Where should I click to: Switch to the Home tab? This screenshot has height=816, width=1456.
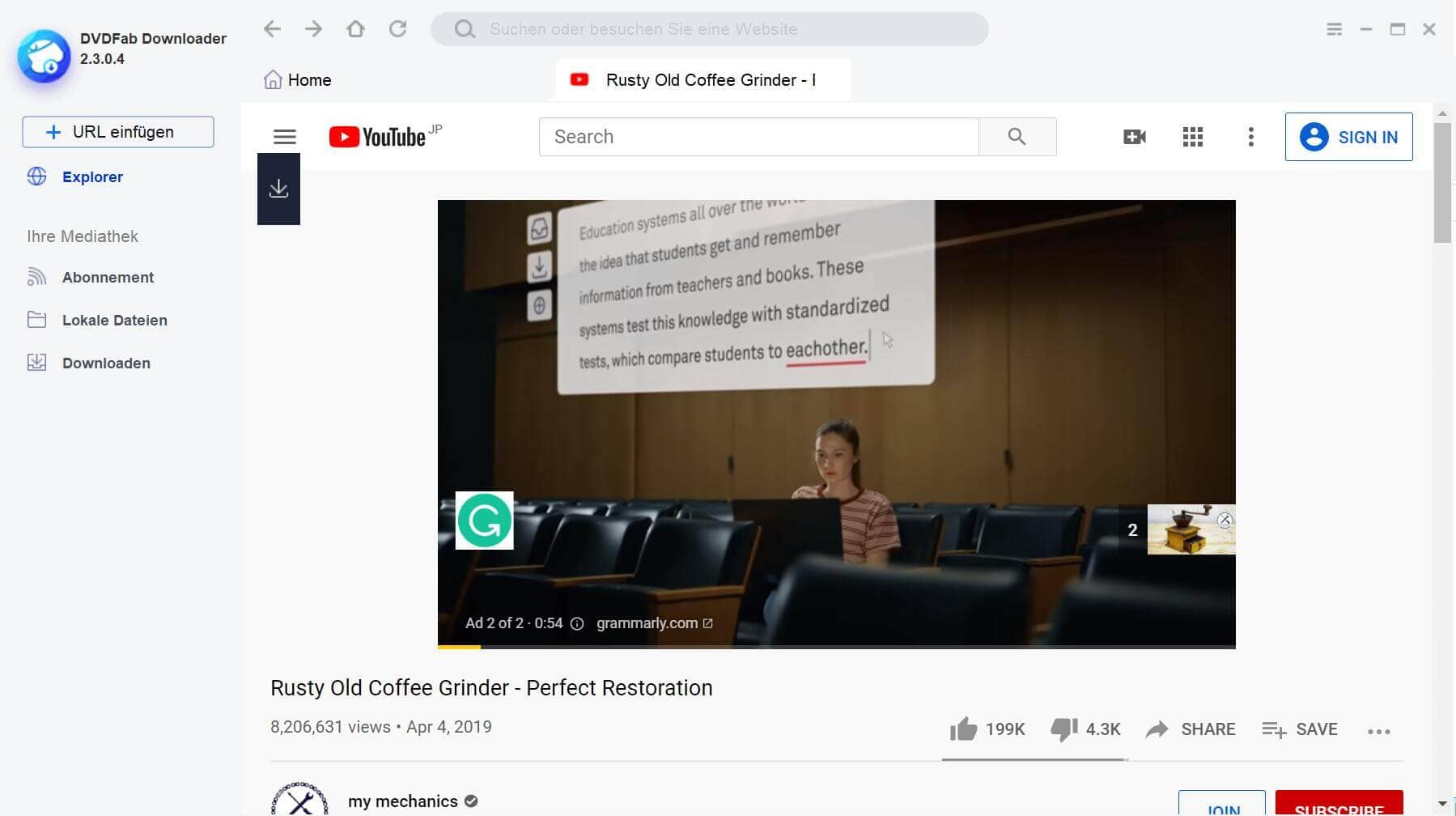pos(298,80)
